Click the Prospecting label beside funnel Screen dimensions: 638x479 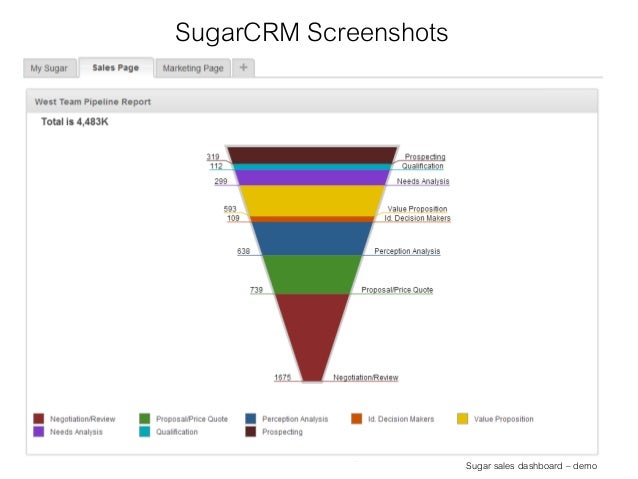click(x=425, y=157)
